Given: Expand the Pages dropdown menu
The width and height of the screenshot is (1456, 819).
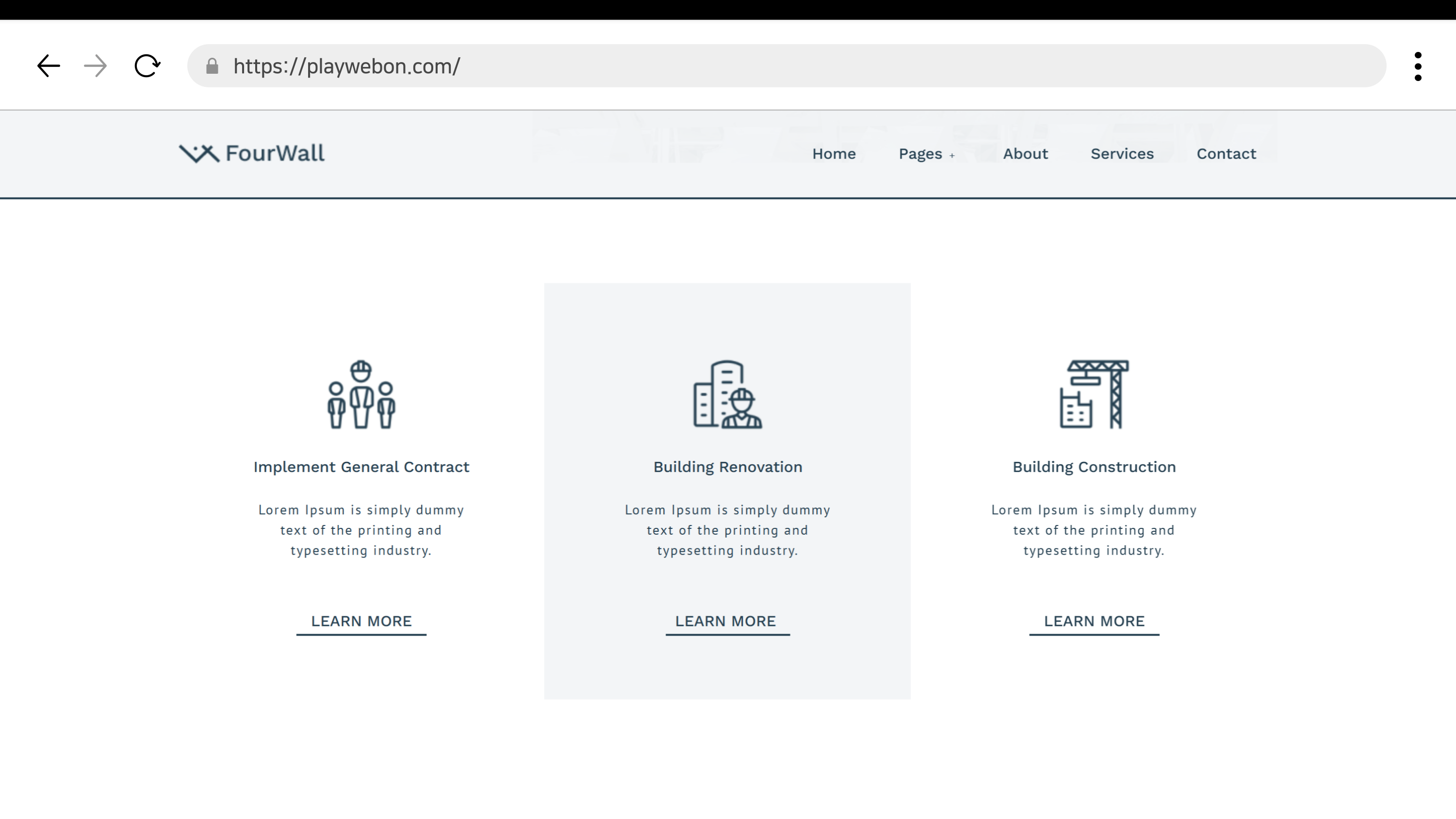Looking at the screenshot, I should (920, 154).
